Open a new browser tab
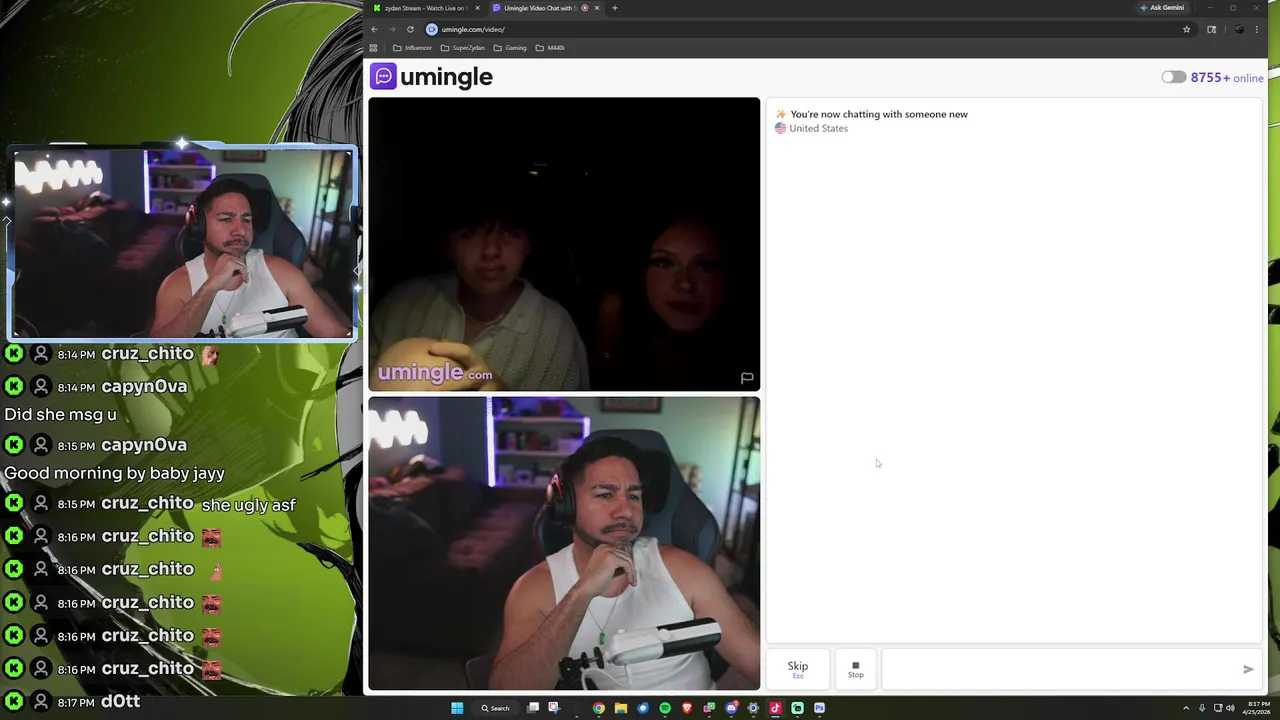1280x720 pixels. point(615,8)
